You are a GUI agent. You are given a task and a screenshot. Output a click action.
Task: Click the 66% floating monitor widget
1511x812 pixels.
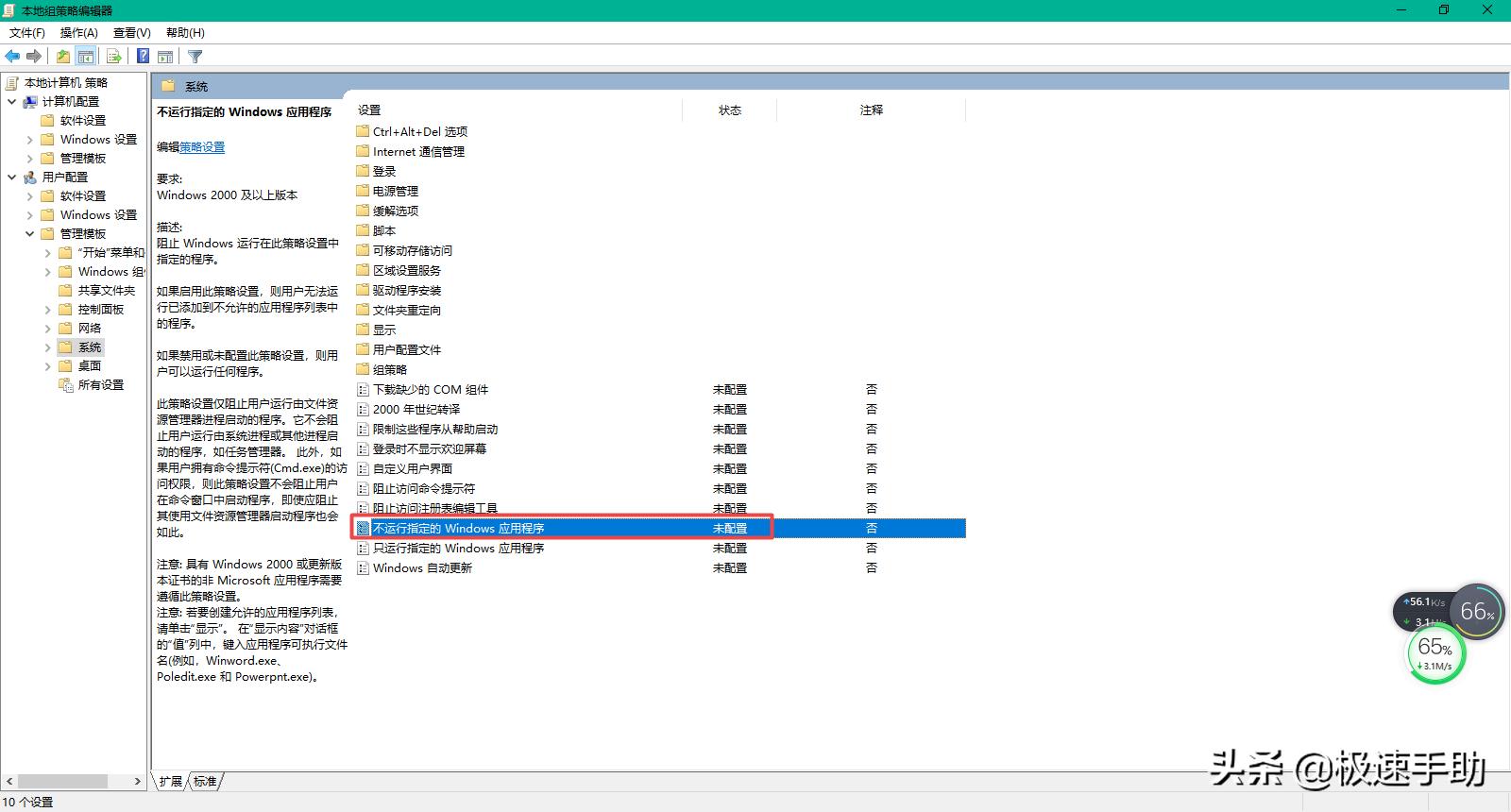[1476, 612]
